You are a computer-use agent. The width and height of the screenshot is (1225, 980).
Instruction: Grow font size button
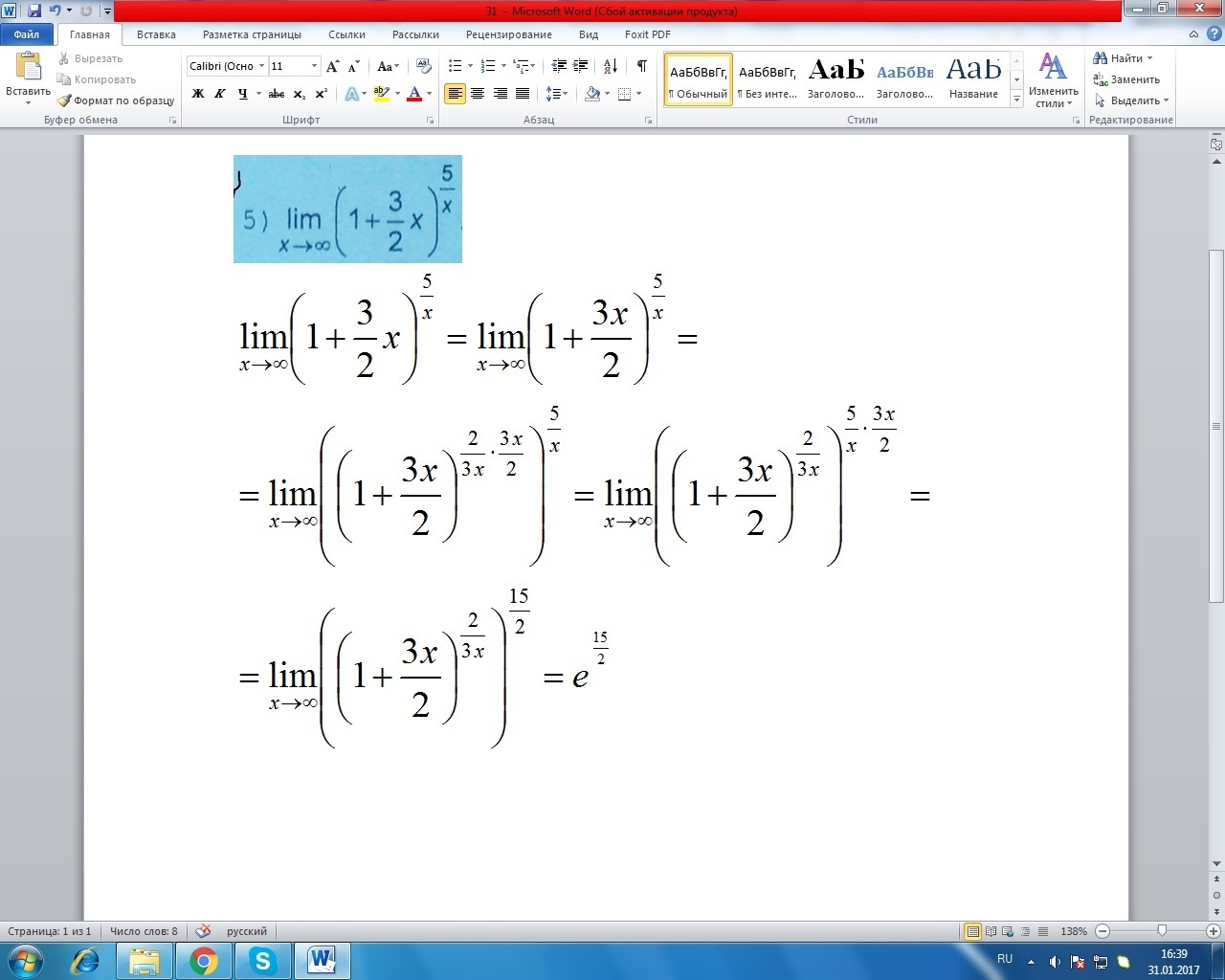[x=333, y=66]
